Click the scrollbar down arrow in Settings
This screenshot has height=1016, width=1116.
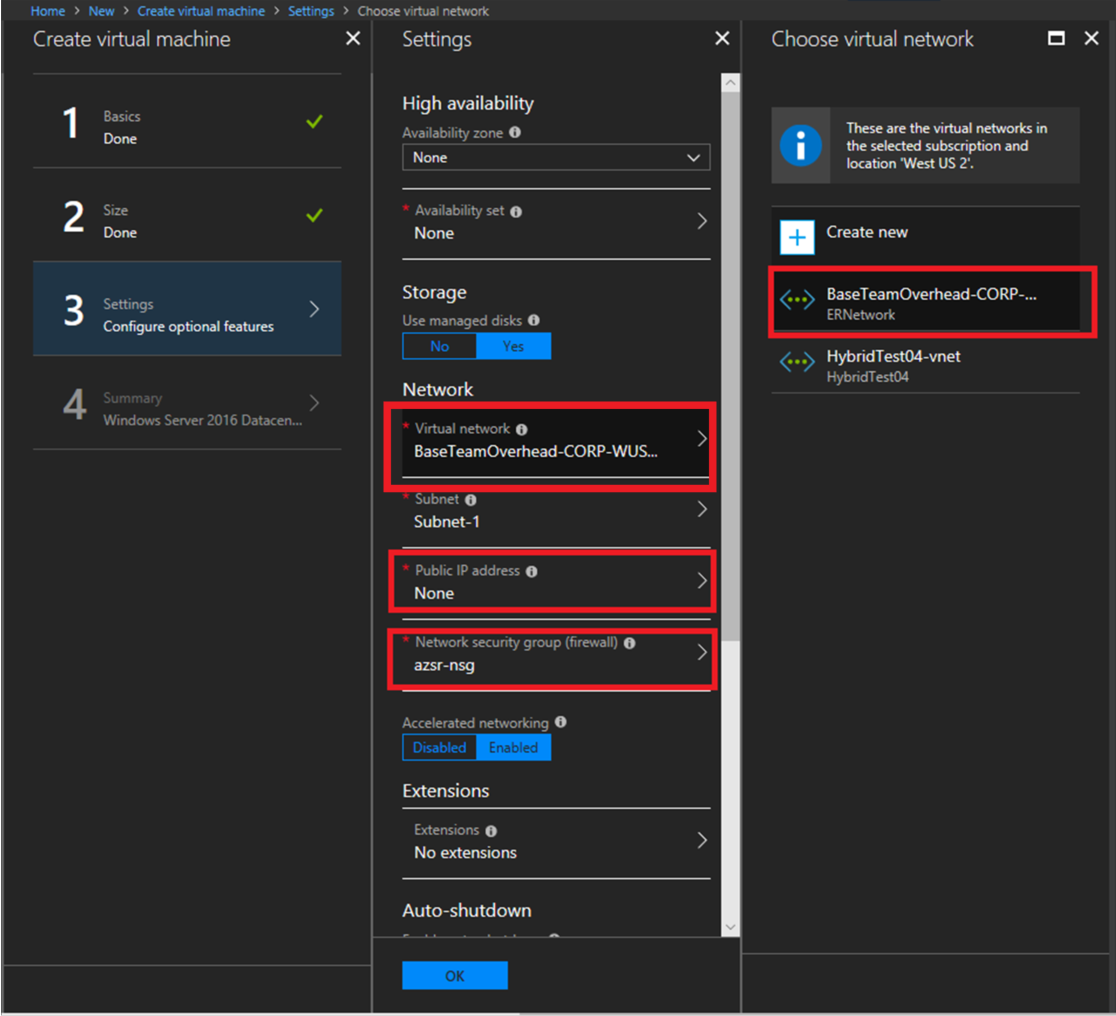[730, 927]
